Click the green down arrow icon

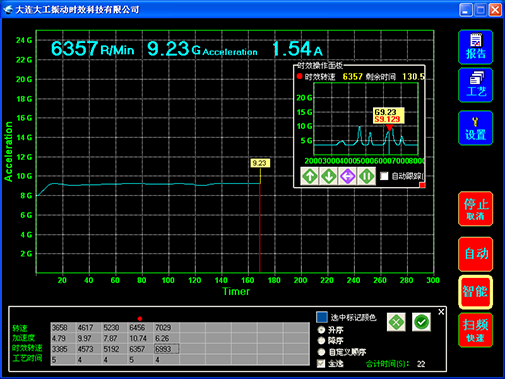click(x=329, y=176)
